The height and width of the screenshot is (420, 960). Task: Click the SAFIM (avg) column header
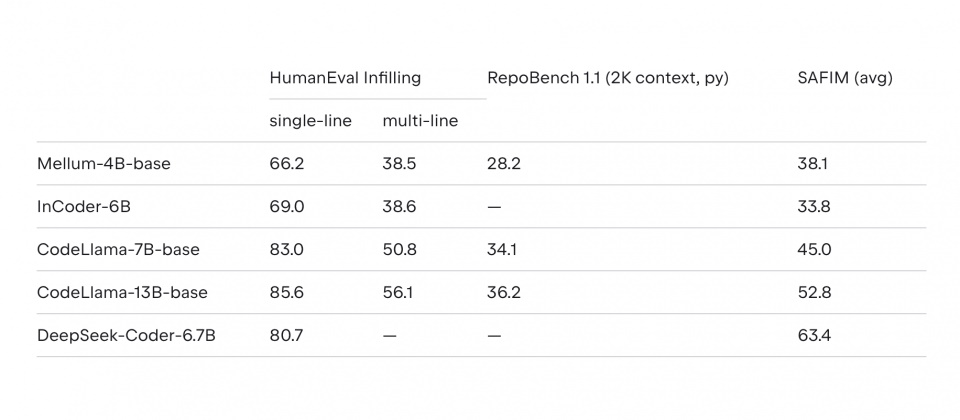845,78
